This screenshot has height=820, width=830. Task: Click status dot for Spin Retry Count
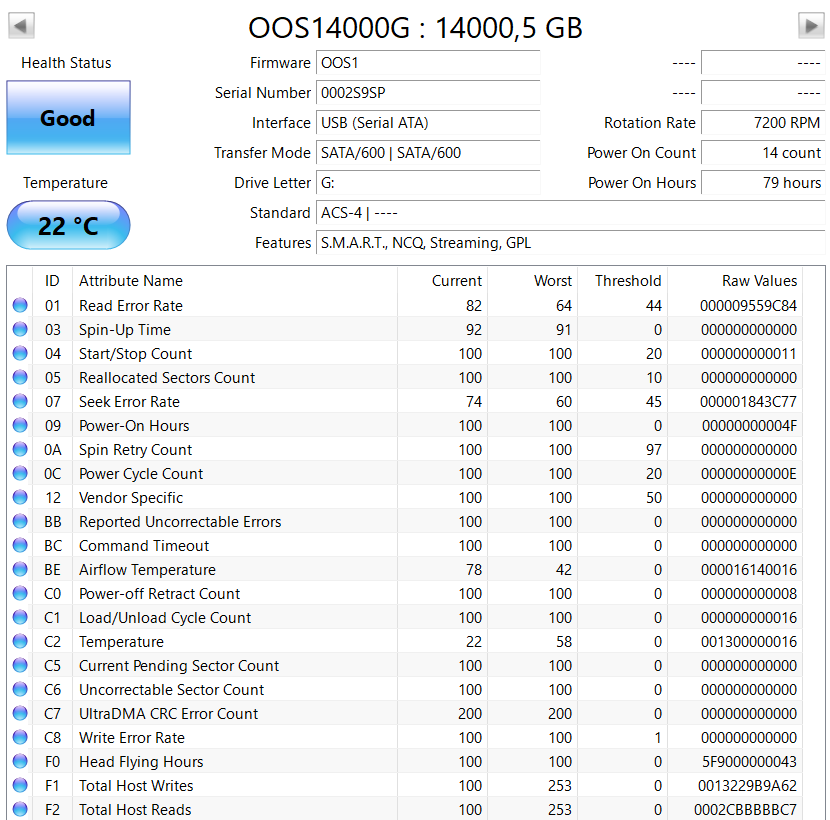[x=20, y=449]
